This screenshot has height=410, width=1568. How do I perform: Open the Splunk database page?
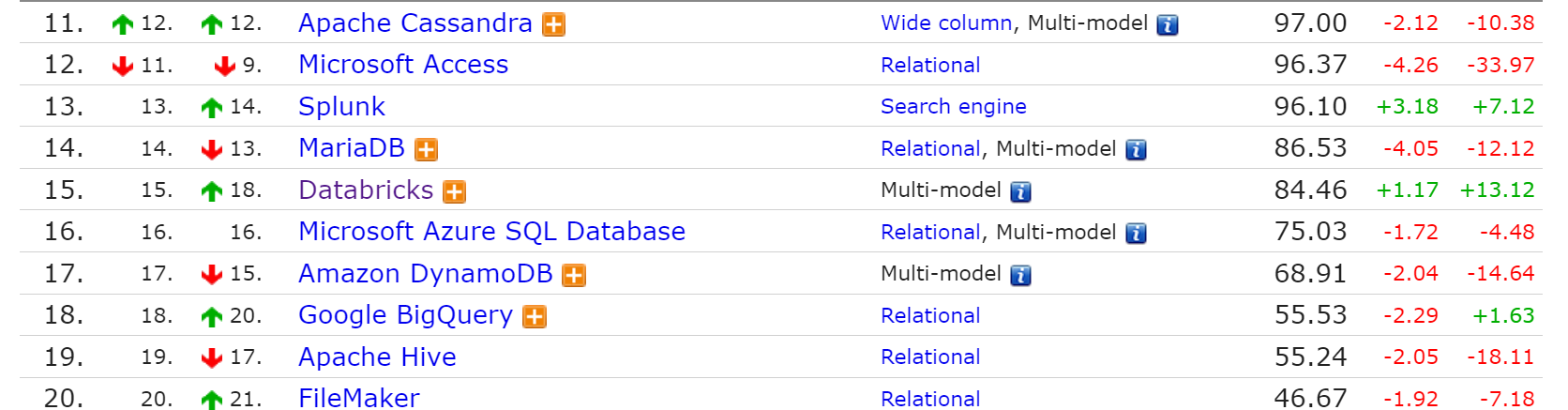tap(341, 107)
